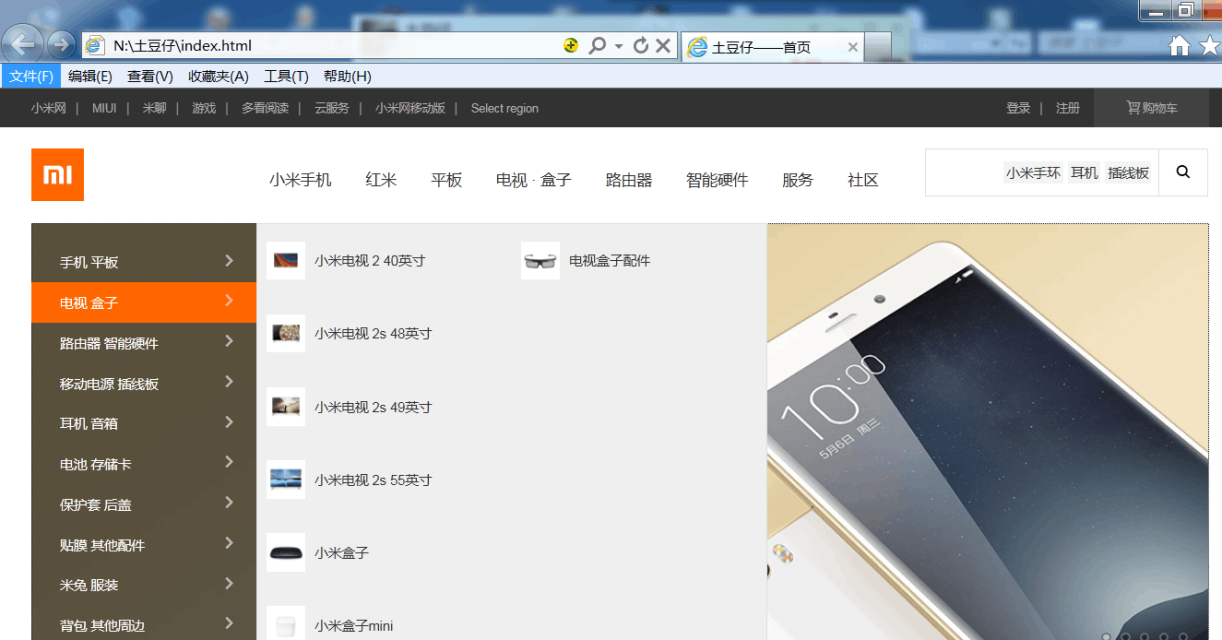Close the 土豆仔——首页 browser tab

(853, 47)
